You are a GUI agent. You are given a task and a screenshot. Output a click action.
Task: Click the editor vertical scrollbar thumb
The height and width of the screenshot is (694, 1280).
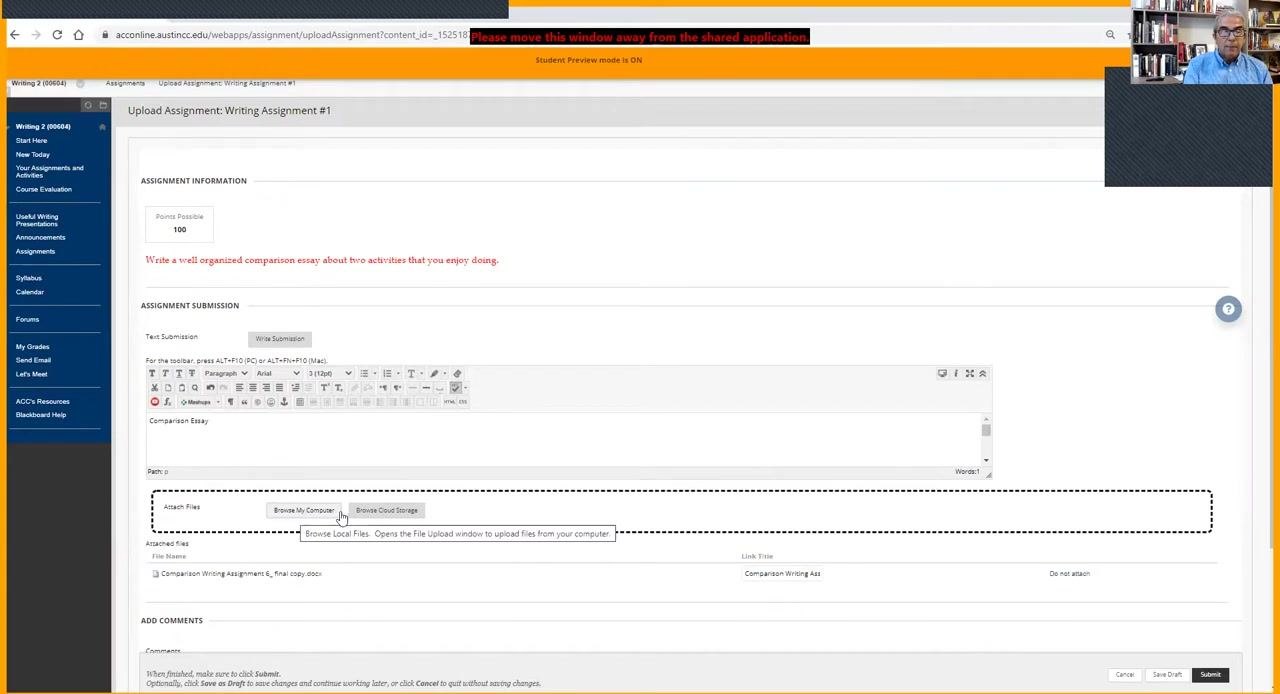(986, 430)
